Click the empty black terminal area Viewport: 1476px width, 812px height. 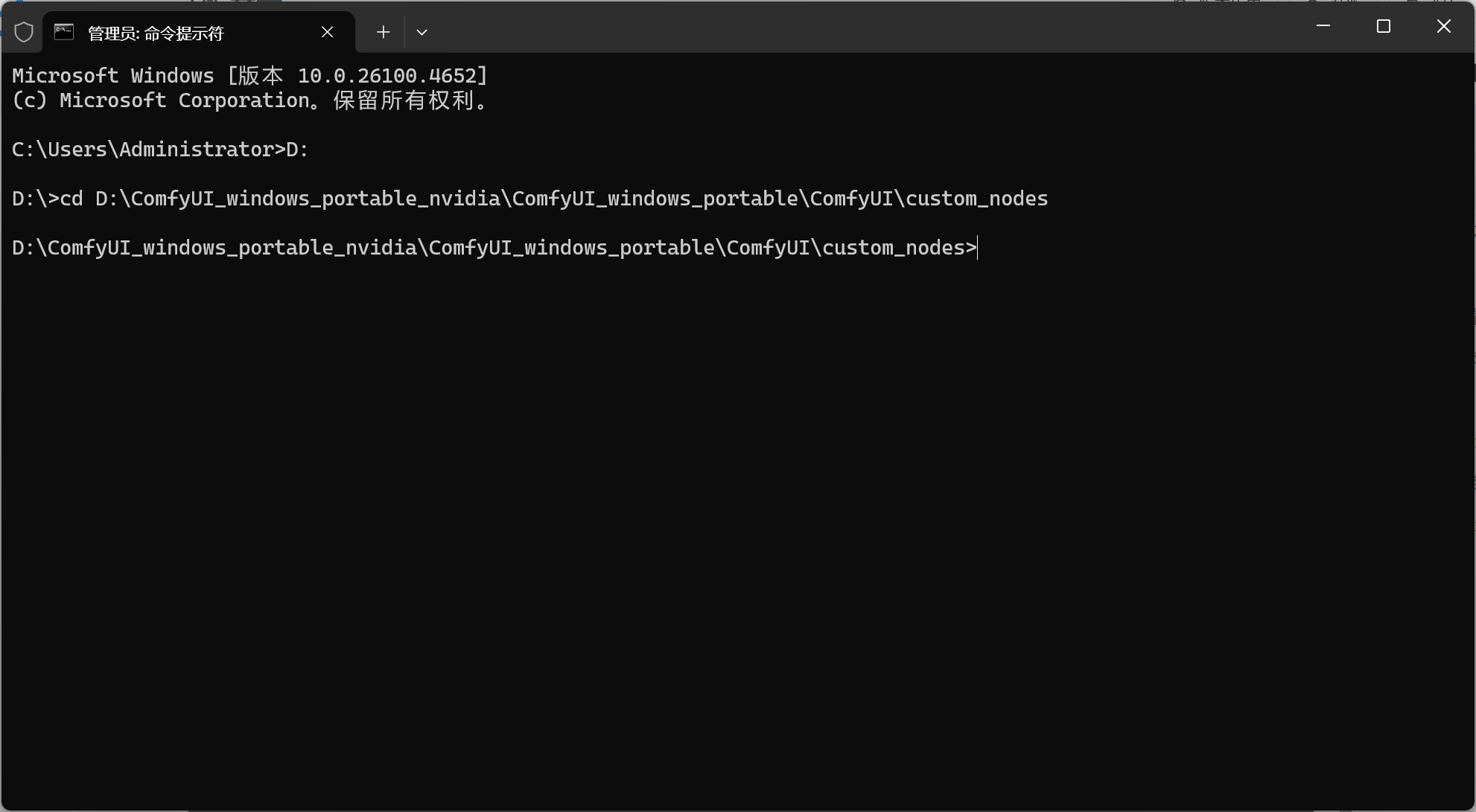point(737,521)
